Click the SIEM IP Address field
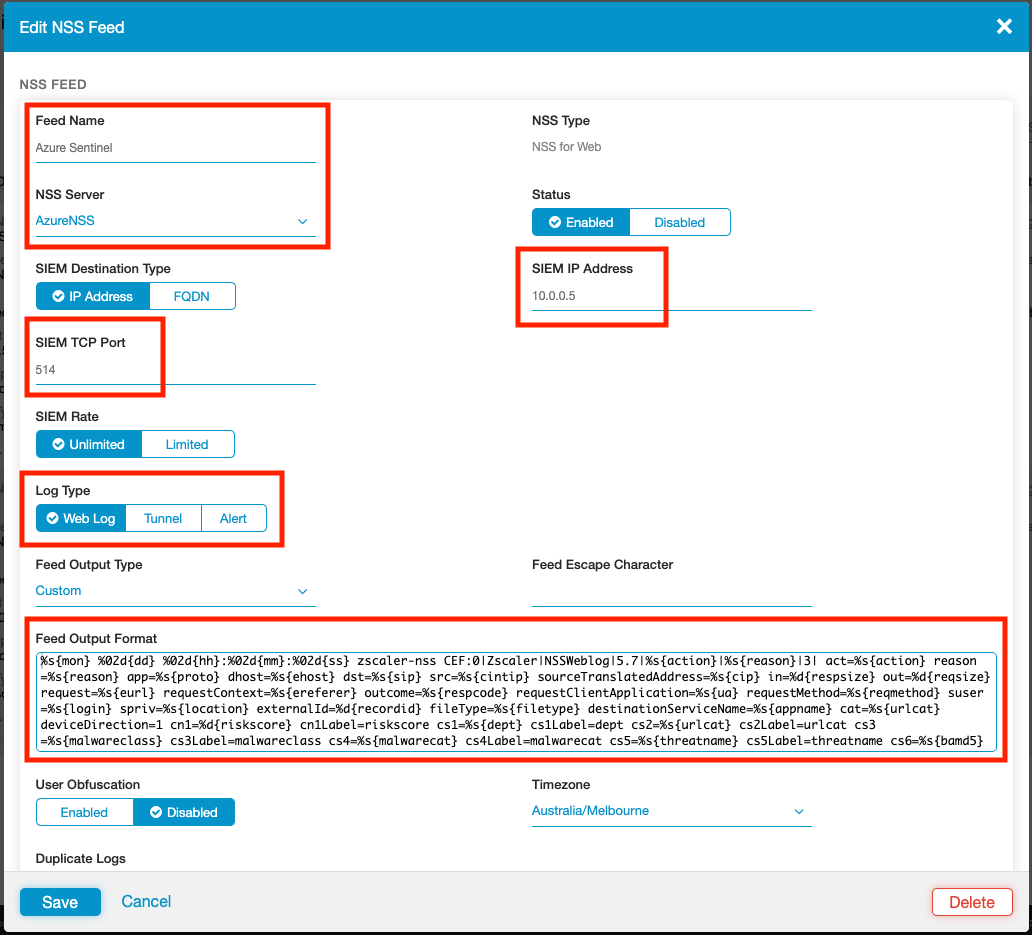Viewport: 1032px width, 935px height. 671,296
